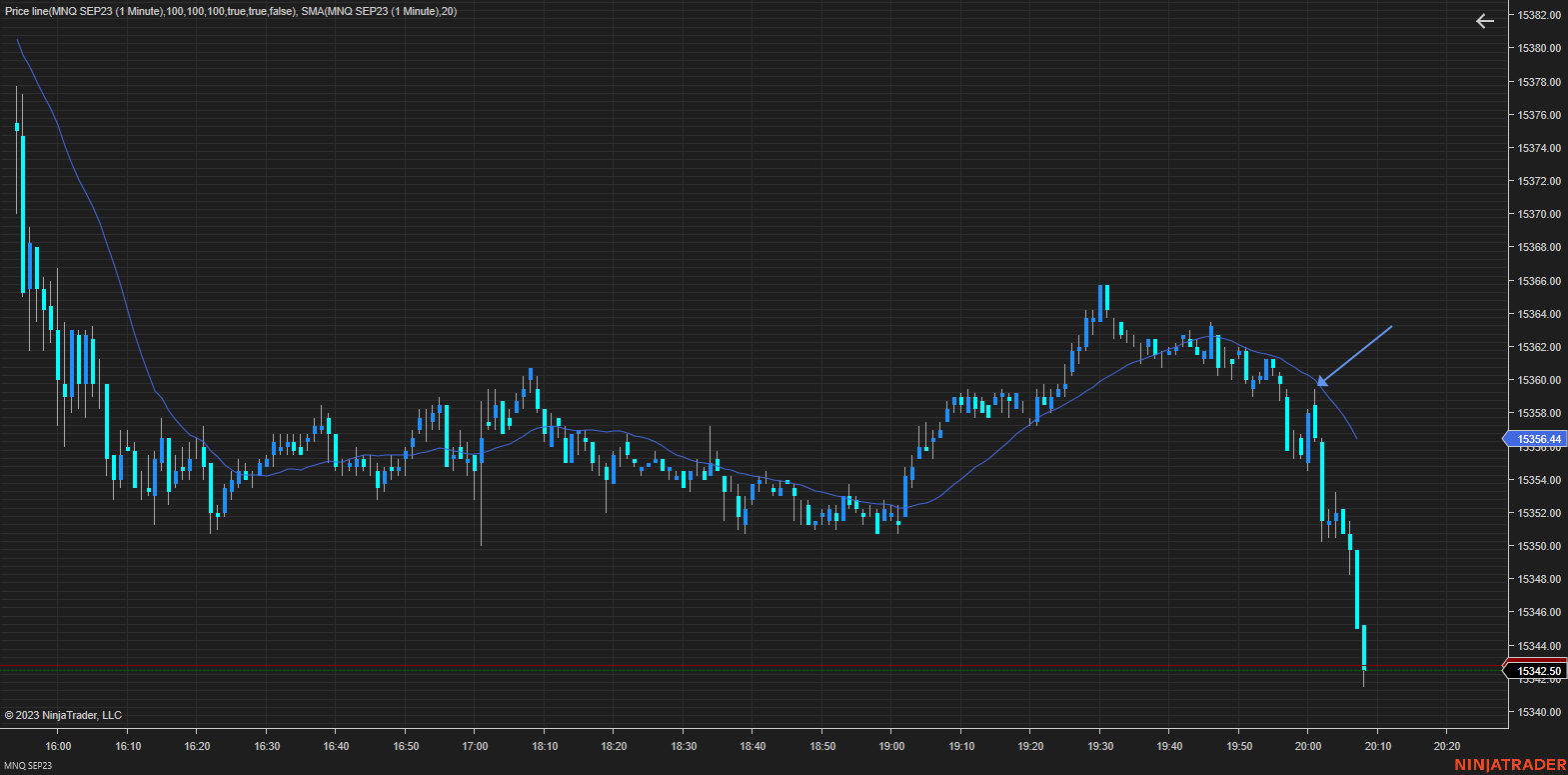Click the Price line and SMA indicator label
1568x775 pixels.
click(x=231, y=11)
